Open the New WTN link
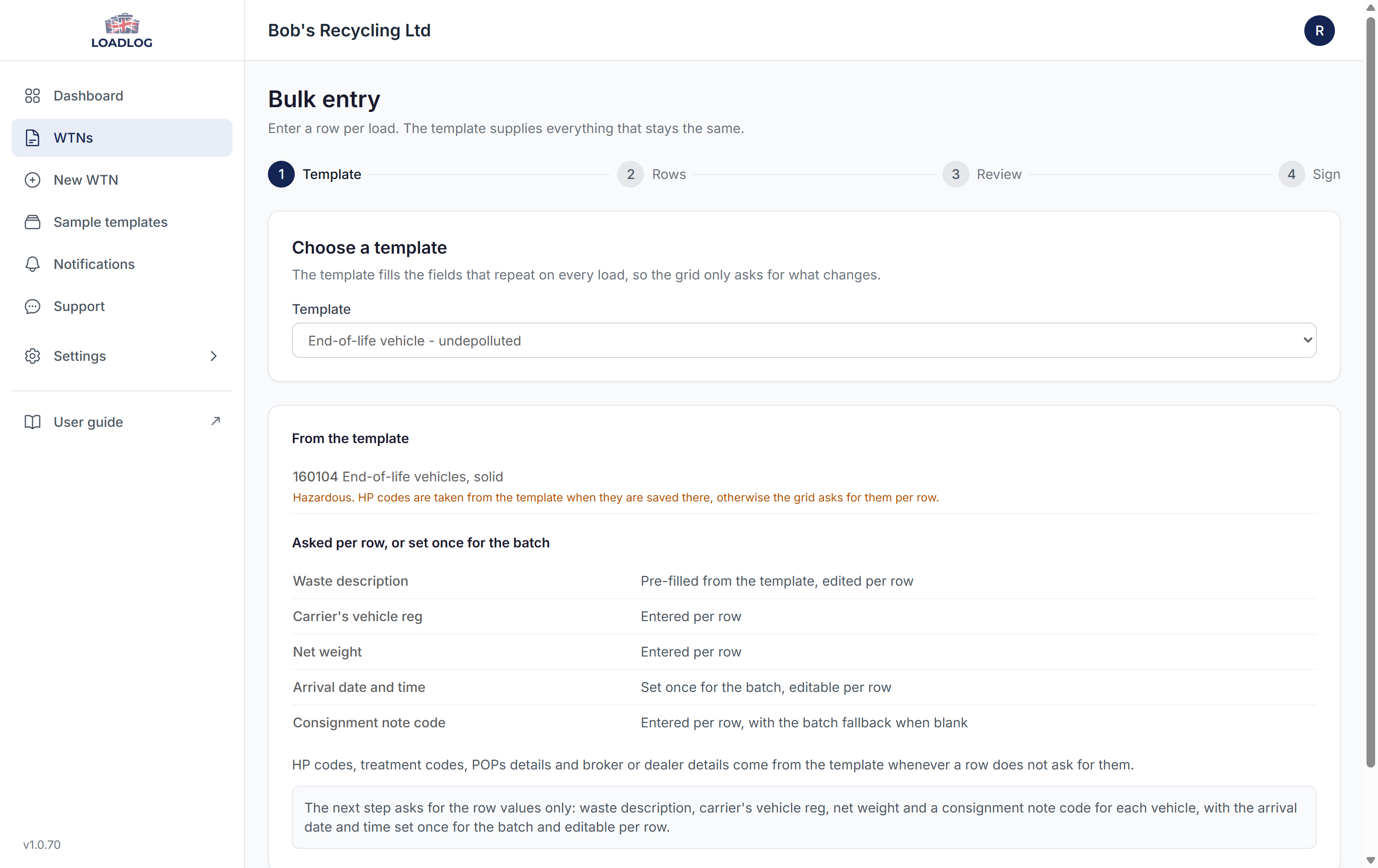The height and width of the screenshot is (868, 1378). point(122,179)
